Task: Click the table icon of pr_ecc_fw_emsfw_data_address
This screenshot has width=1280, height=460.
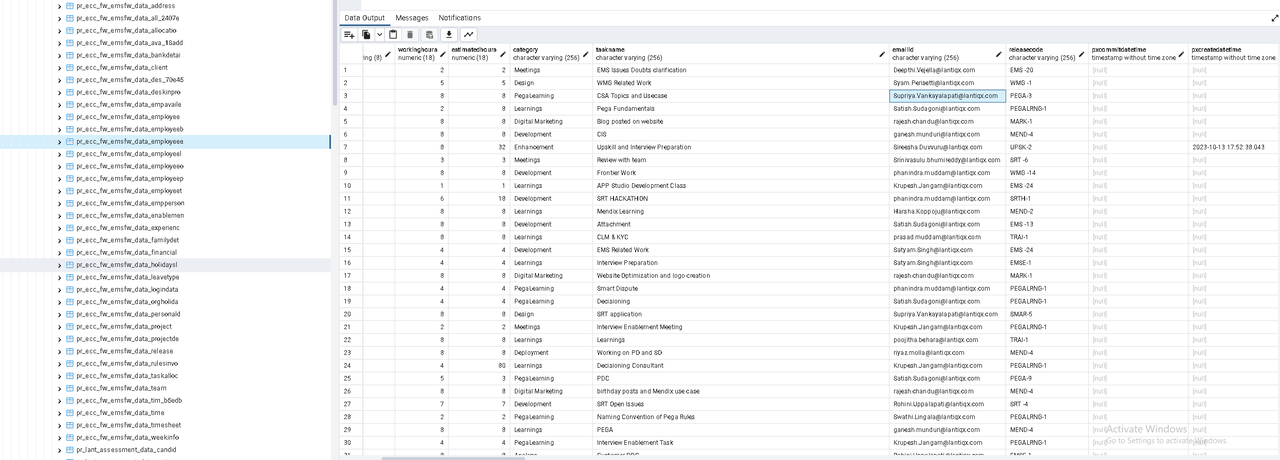Action: [x=69, y=6]
